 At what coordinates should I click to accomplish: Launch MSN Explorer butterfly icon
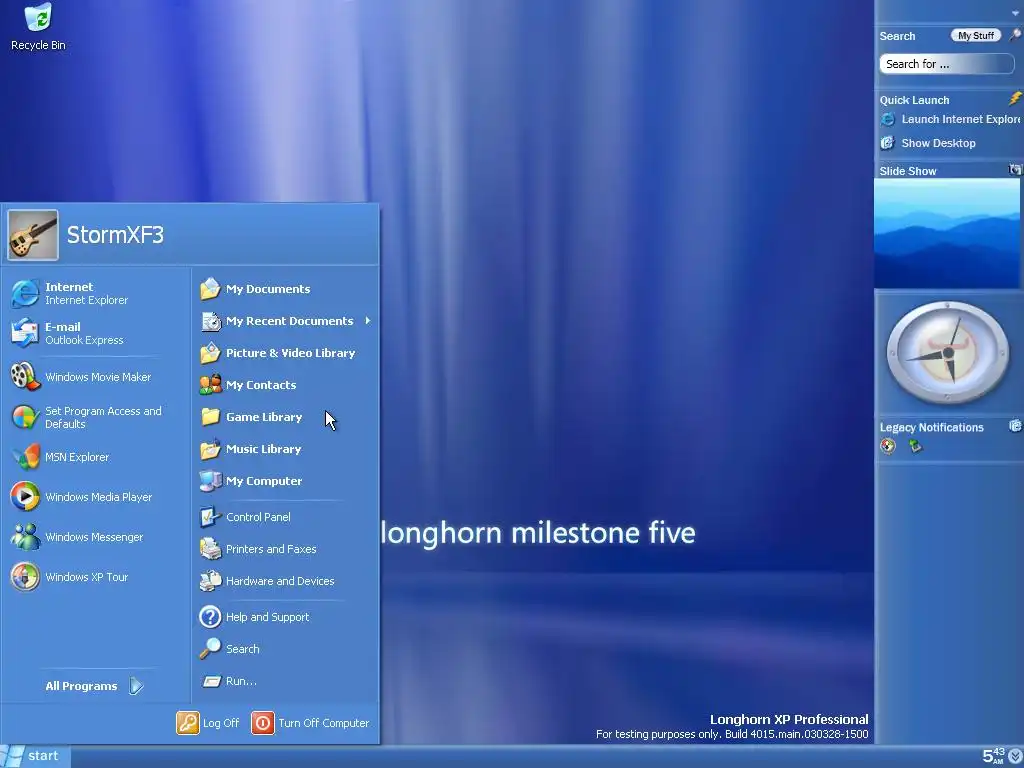(x=25, y=457)
